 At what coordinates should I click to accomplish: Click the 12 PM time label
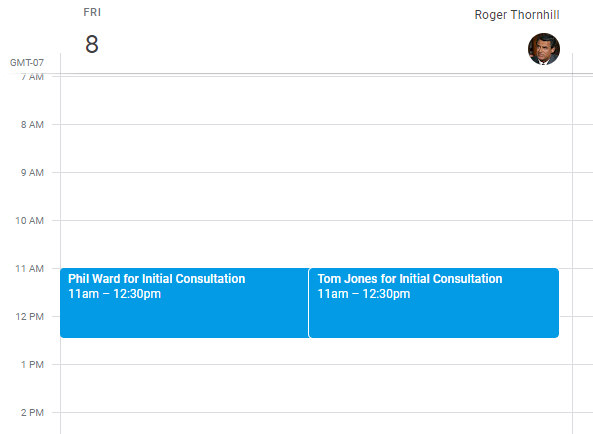(29, 317)
